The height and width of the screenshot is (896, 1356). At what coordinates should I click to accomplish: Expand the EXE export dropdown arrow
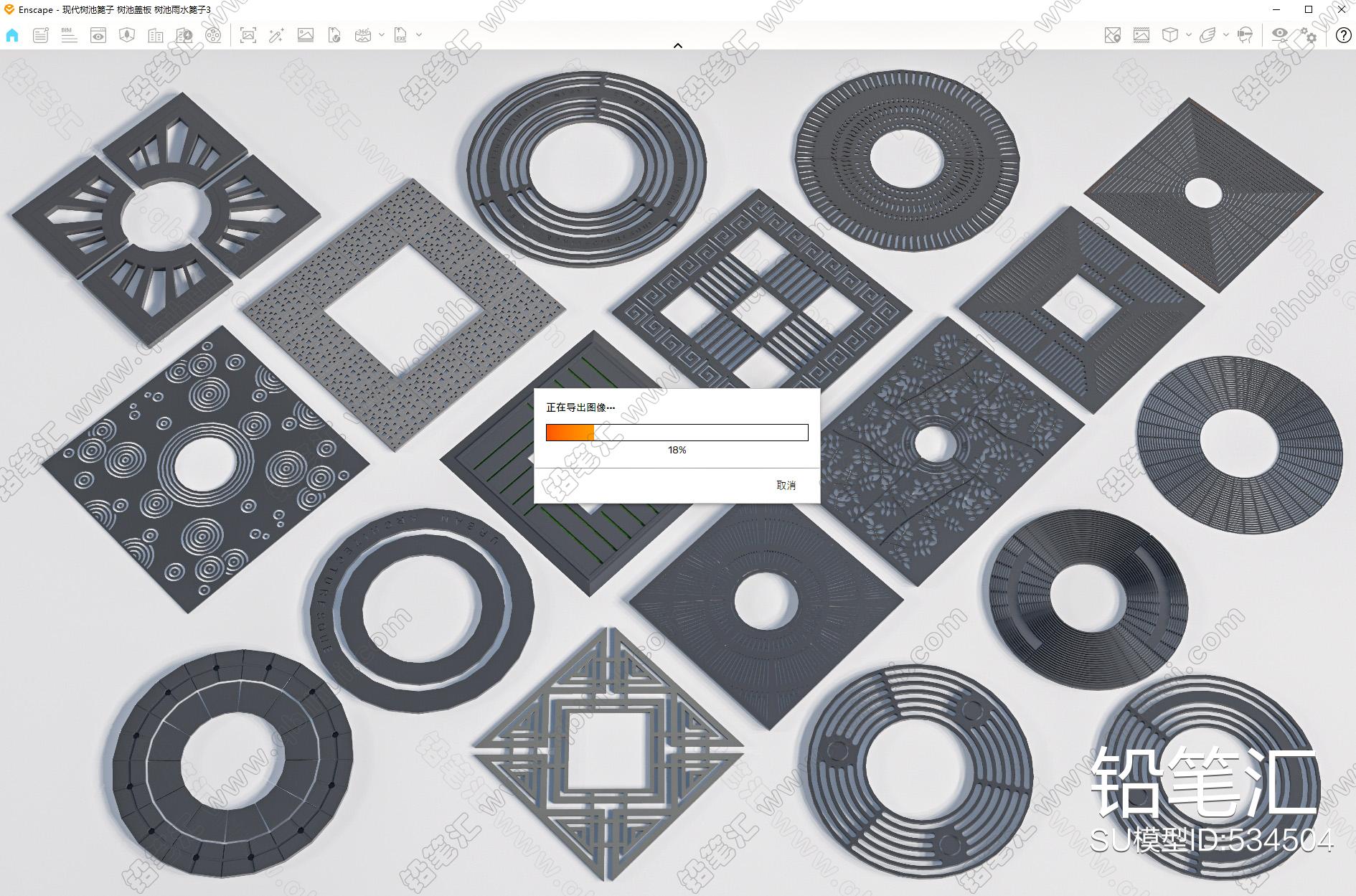point(419,34)
